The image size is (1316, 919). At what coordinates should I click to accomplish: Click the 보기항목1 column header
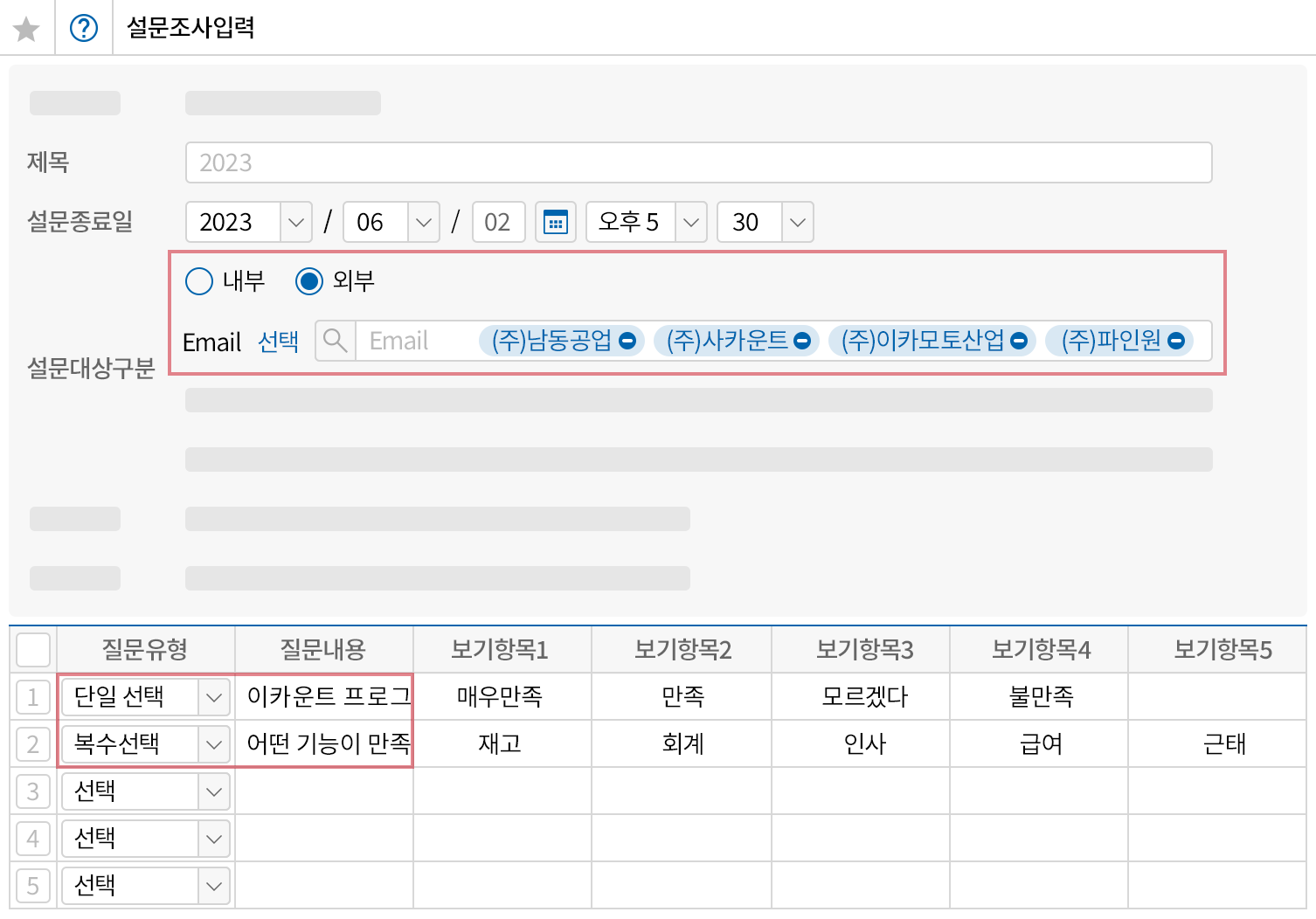coord(500,650)
